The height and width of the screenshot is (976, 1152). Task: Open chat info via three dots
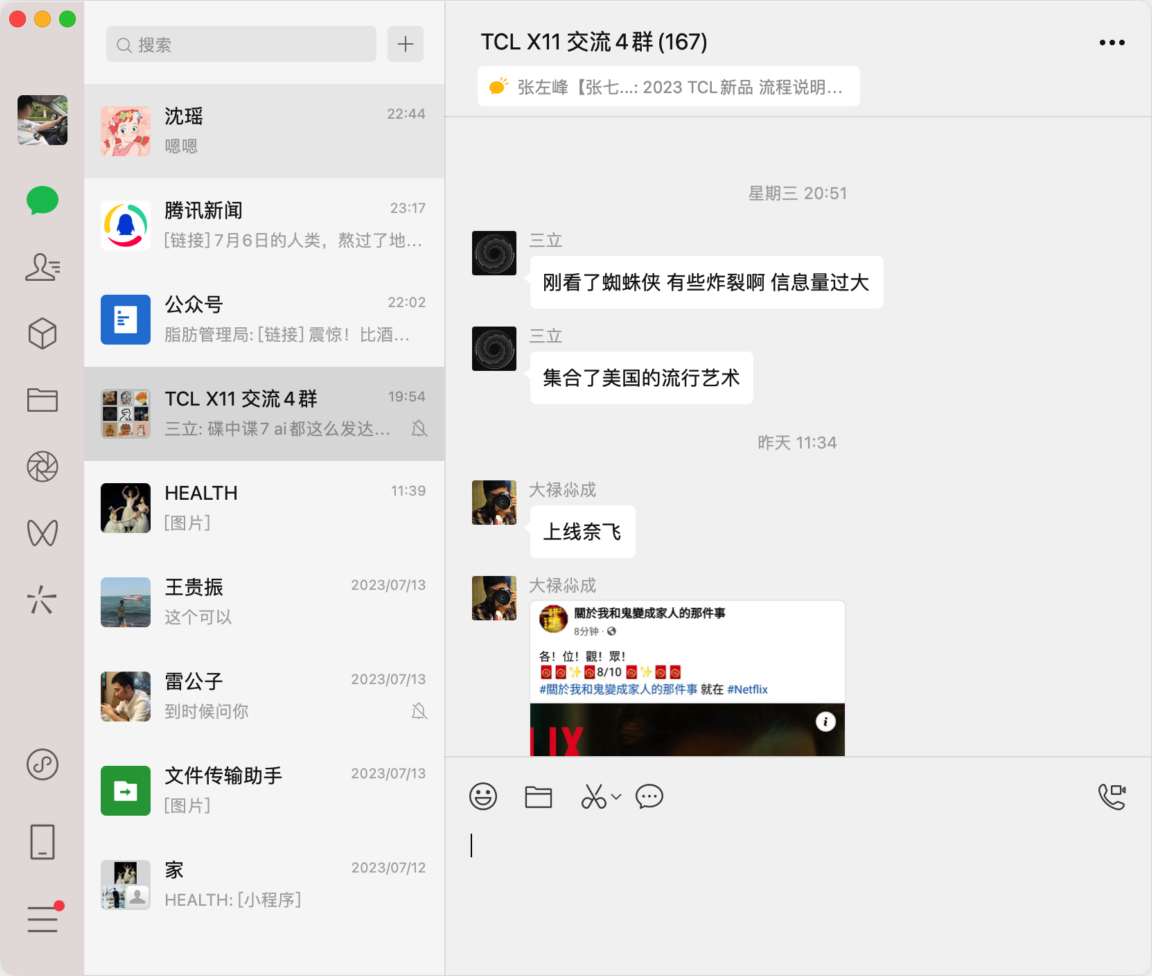click(1112, 43)
